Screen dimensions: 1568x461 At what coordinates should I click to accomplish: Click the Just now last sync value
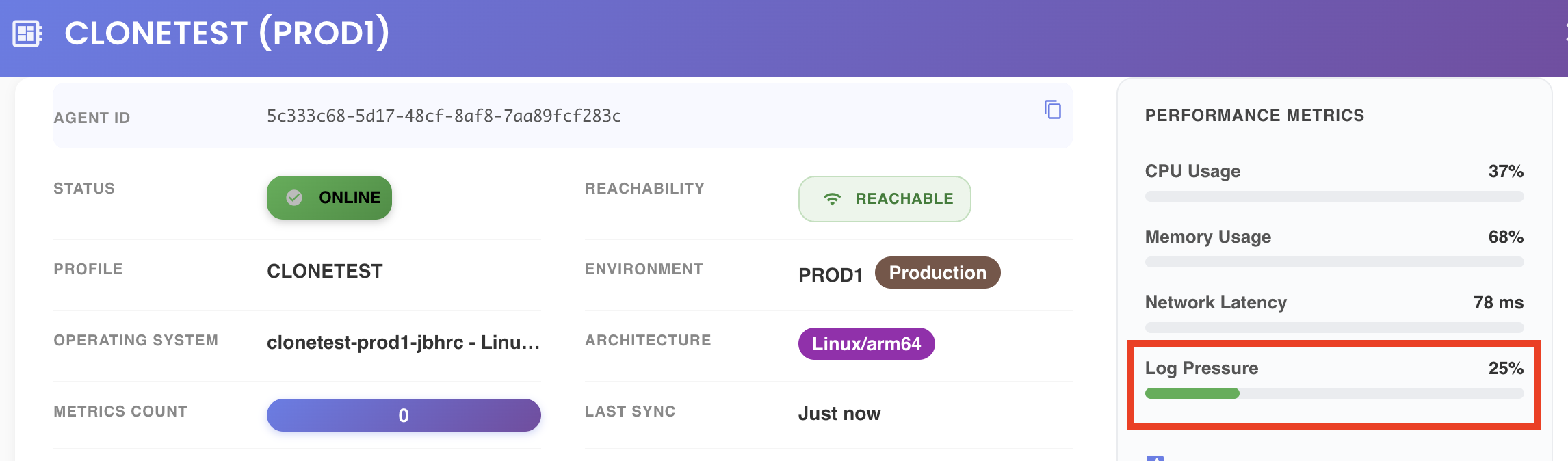(839, 414)
